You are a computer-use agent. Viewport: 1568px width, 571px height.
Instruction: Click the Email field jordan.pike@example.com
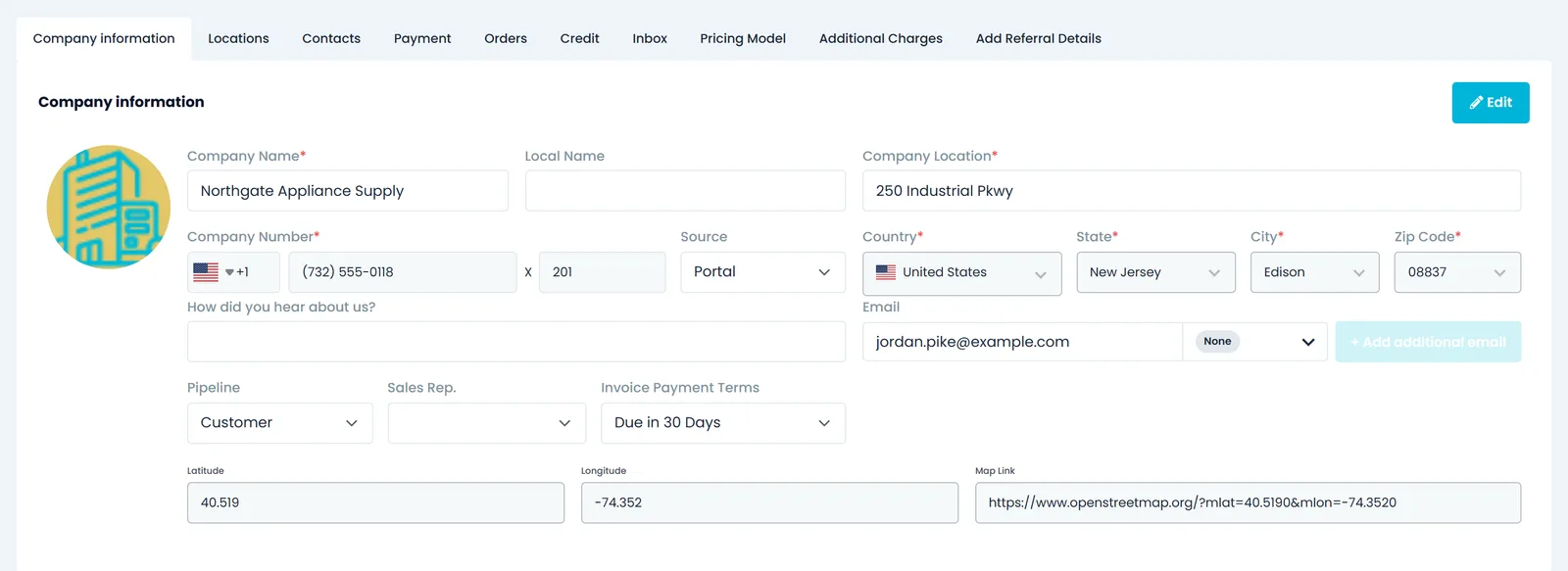[1022, 342]
